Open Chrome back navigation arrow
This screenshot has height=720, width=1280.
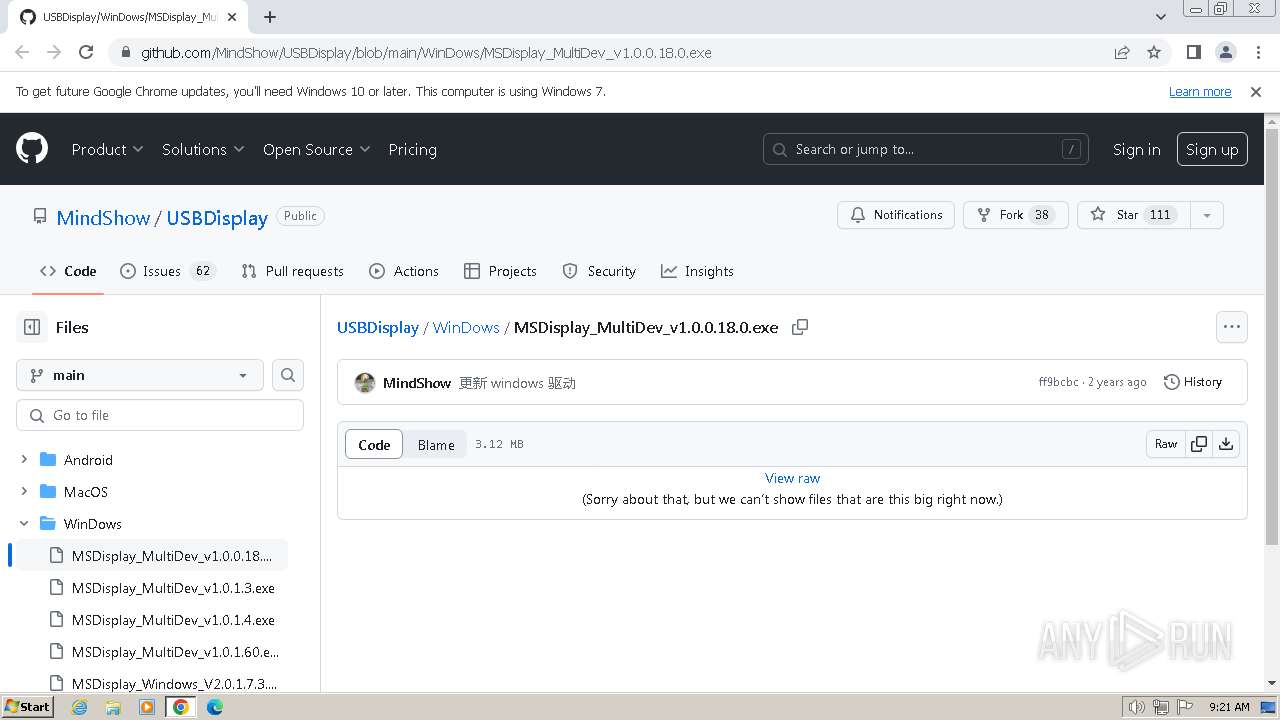pyautogui.click(x=22, y=52)
